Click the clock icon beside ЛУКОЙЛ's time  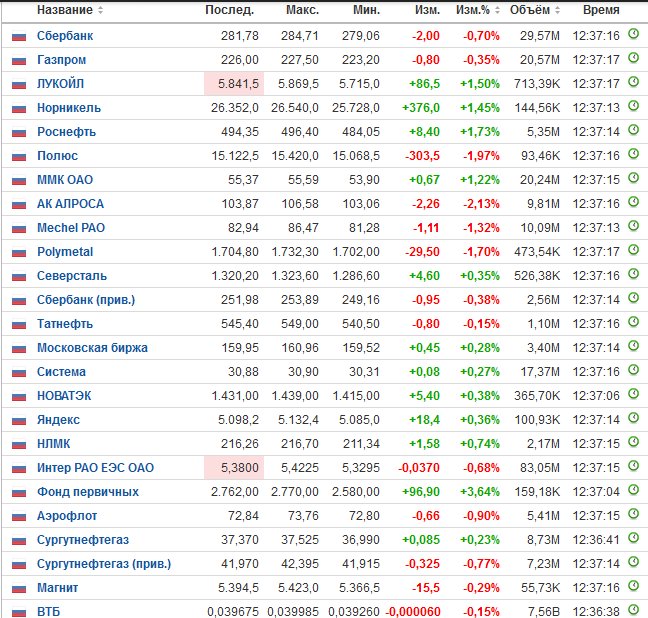pyautogui.click(x=633, y=82)
